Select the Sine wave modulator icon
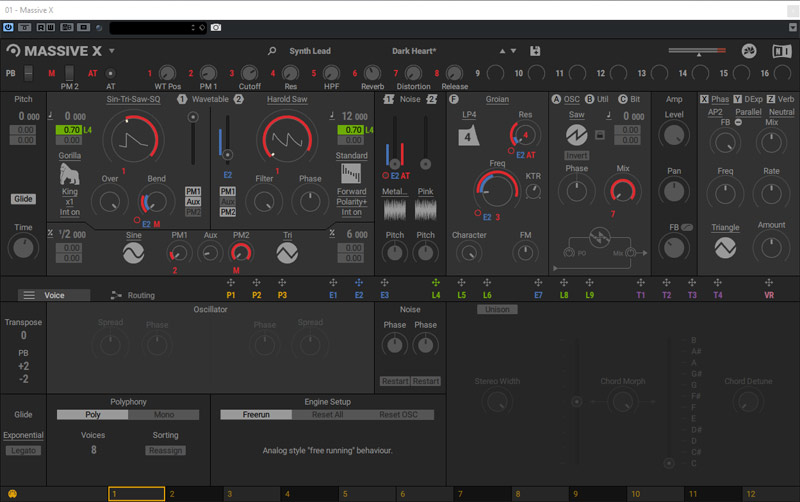The width and height of the screenshot is (800, 502). tap(133, 254)
